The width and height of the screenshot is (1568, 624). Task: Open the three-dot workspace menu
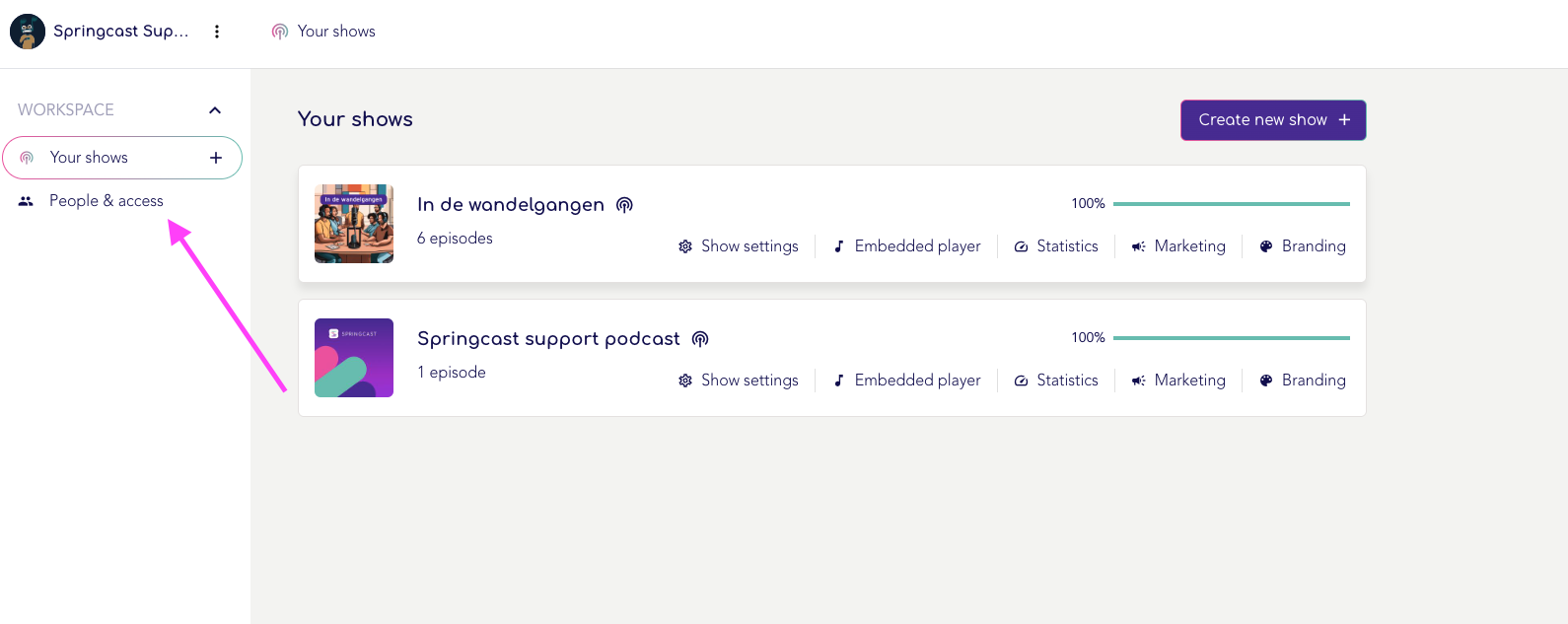coord(217,32)
